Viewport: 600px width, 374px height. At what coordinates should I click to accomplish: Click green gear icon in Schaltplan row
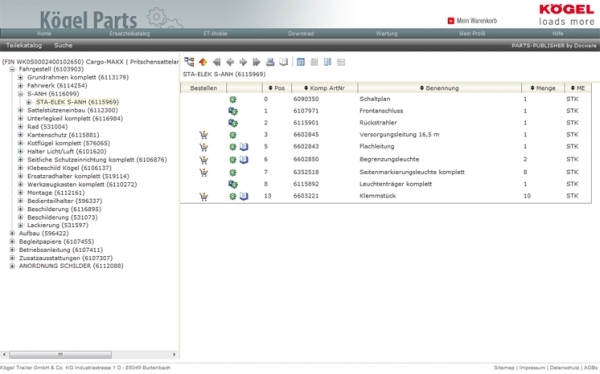(x=233, y=100)
